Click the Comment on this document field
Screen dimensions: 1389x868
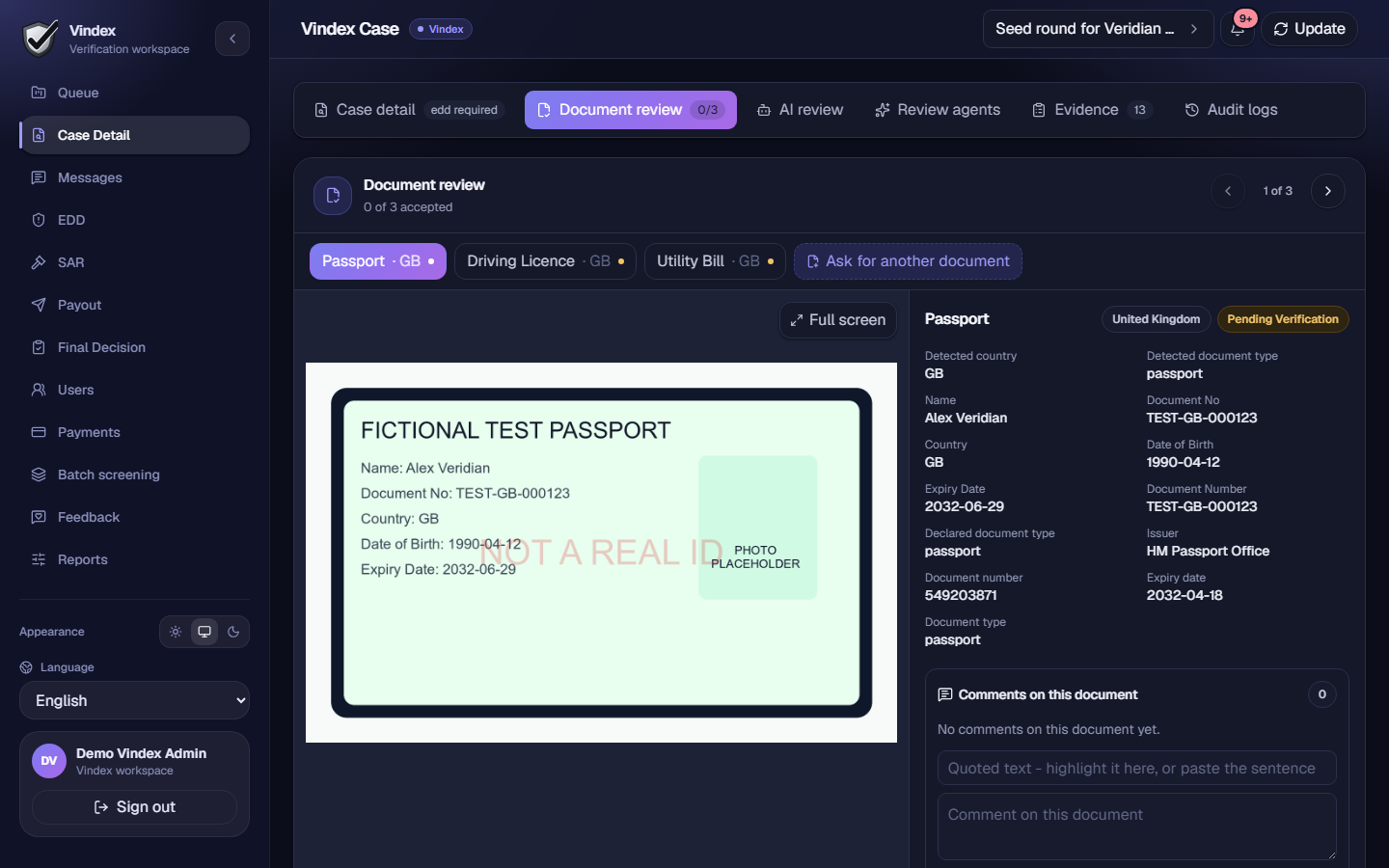[x=1137, y=827]
